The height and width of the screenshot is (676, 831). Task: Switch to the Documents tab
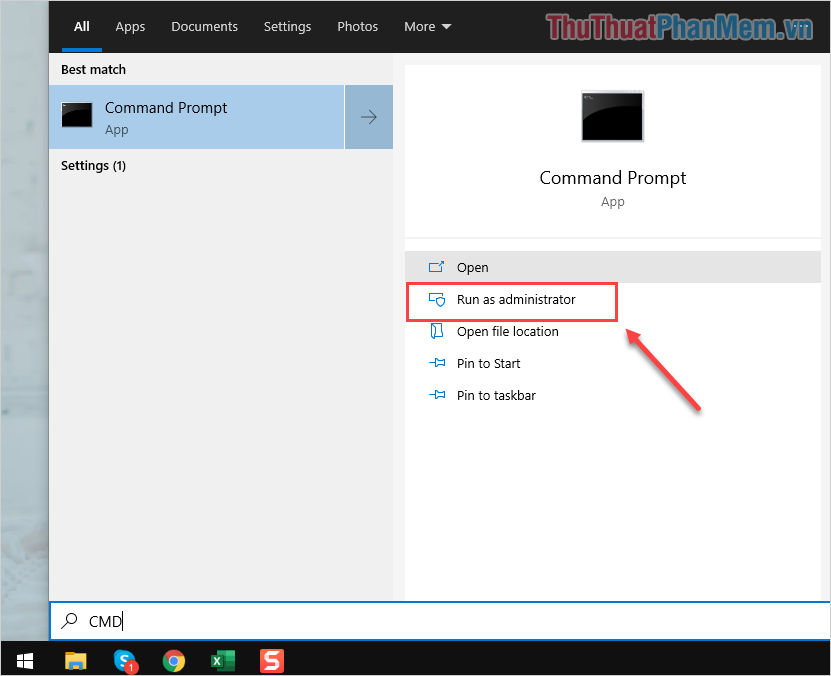204,26
